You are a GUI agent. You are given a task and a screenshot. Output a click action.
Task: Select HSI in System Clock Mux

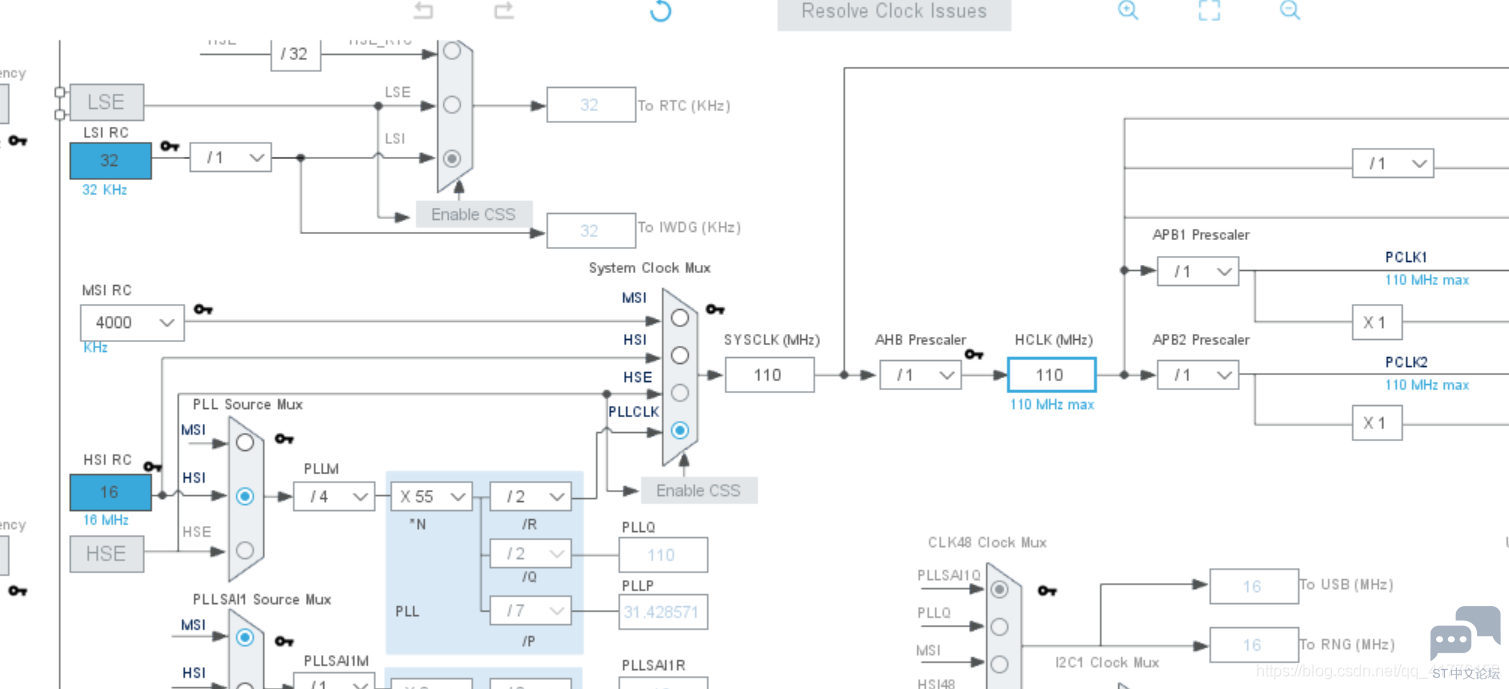click(680, 355)
